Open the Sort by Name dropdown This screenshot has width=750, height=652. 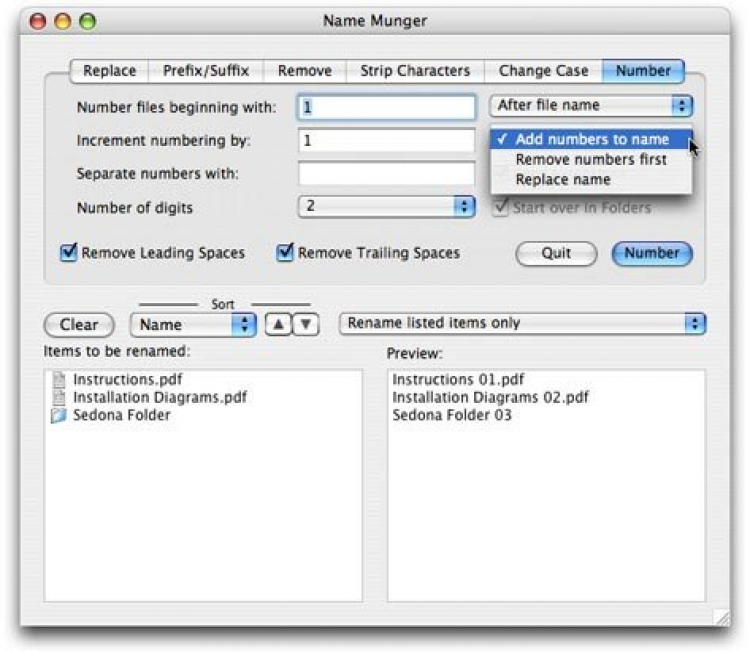[193, 325]
